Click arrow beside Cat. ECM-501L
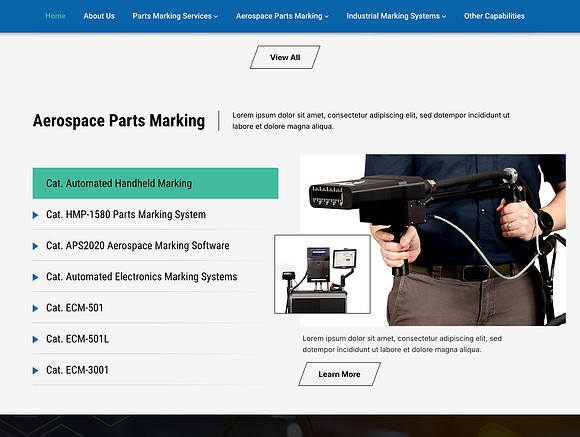580x437 pixels. pyautogui.click(x=36, y=339)
